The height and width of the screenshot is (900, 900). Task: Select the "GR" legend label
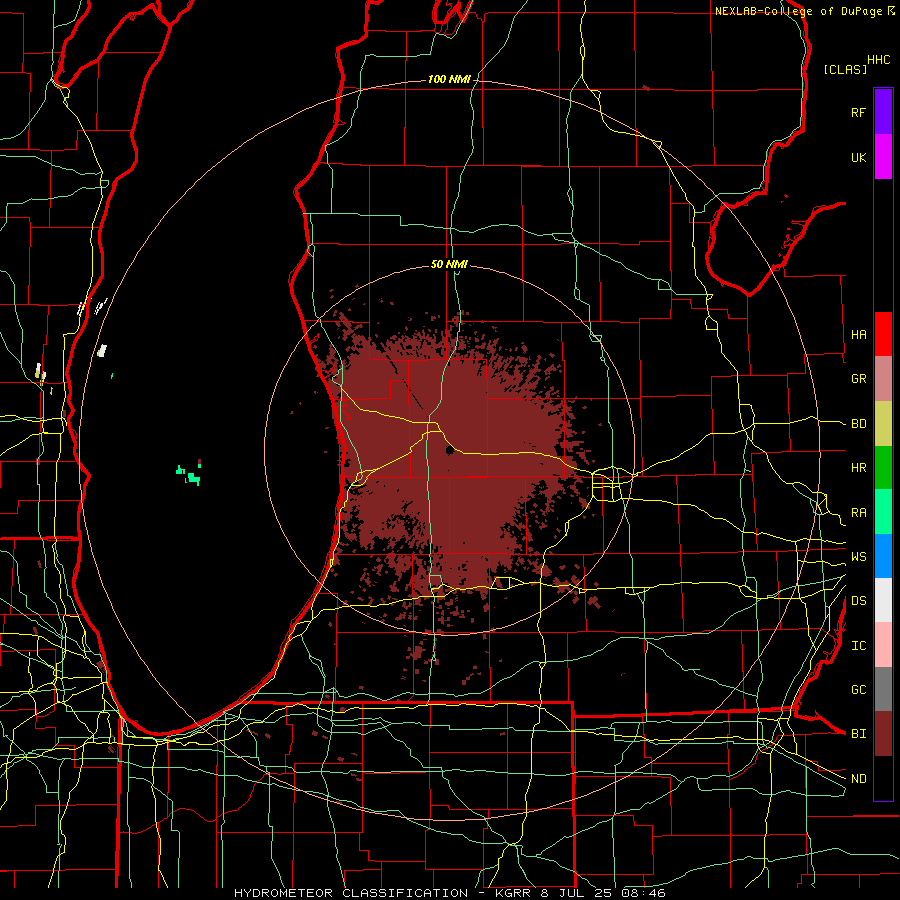[858, 379]
